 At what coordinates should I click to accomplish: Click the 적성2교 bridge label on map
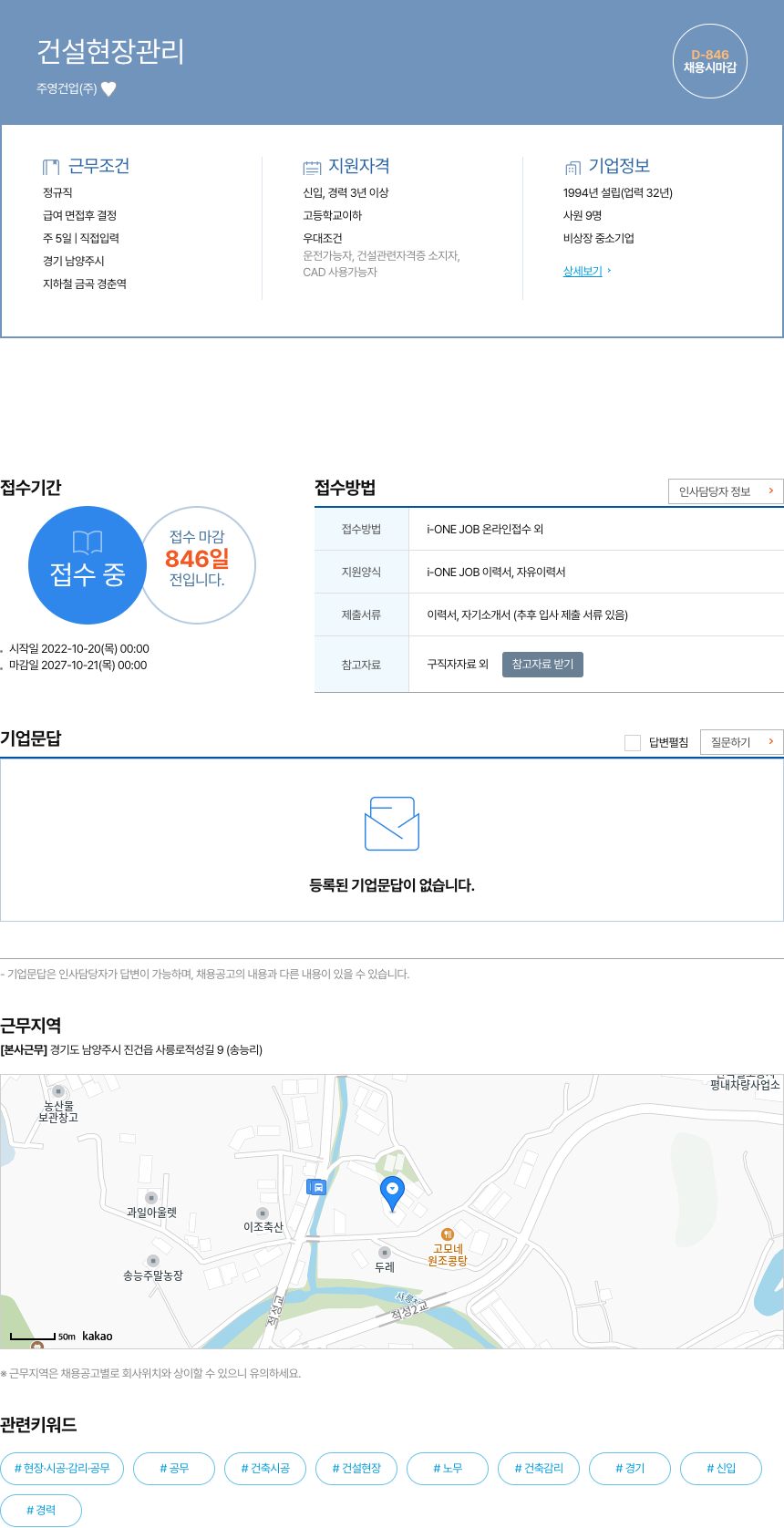[409, 1311]
